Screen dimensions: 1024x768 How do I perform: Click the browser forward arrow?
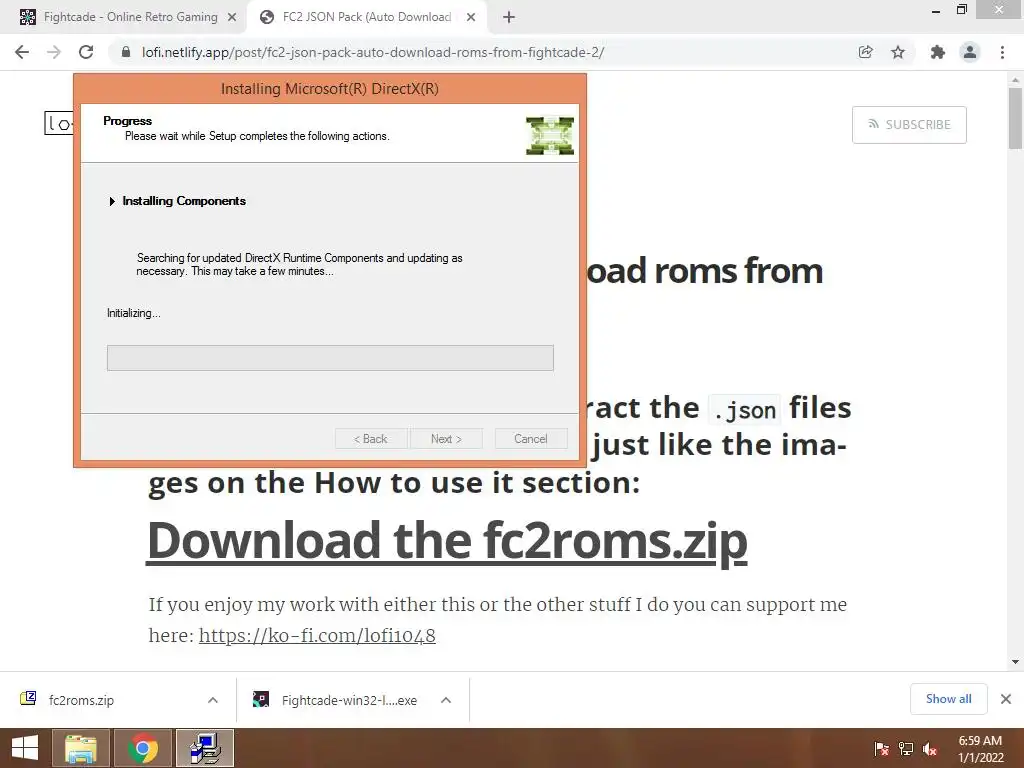point(54,52)
